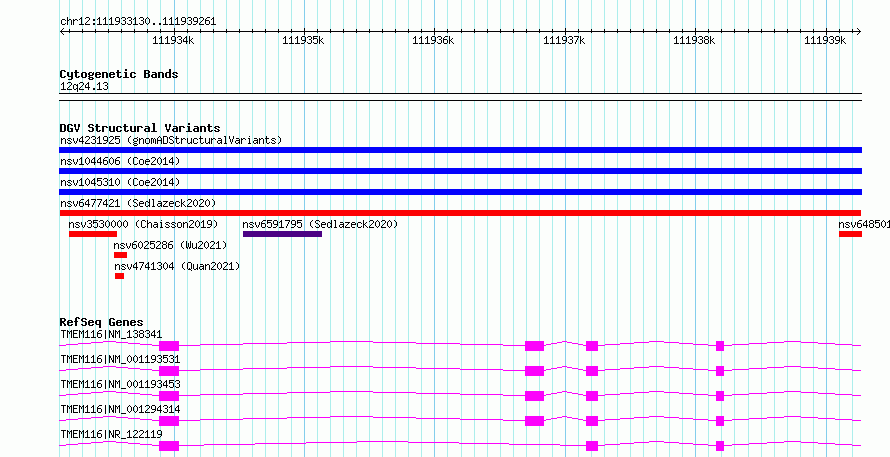Click the TMEM116|NR_122119 transcript label
Viewport: 890px width, 457px height.
[111, 434]
